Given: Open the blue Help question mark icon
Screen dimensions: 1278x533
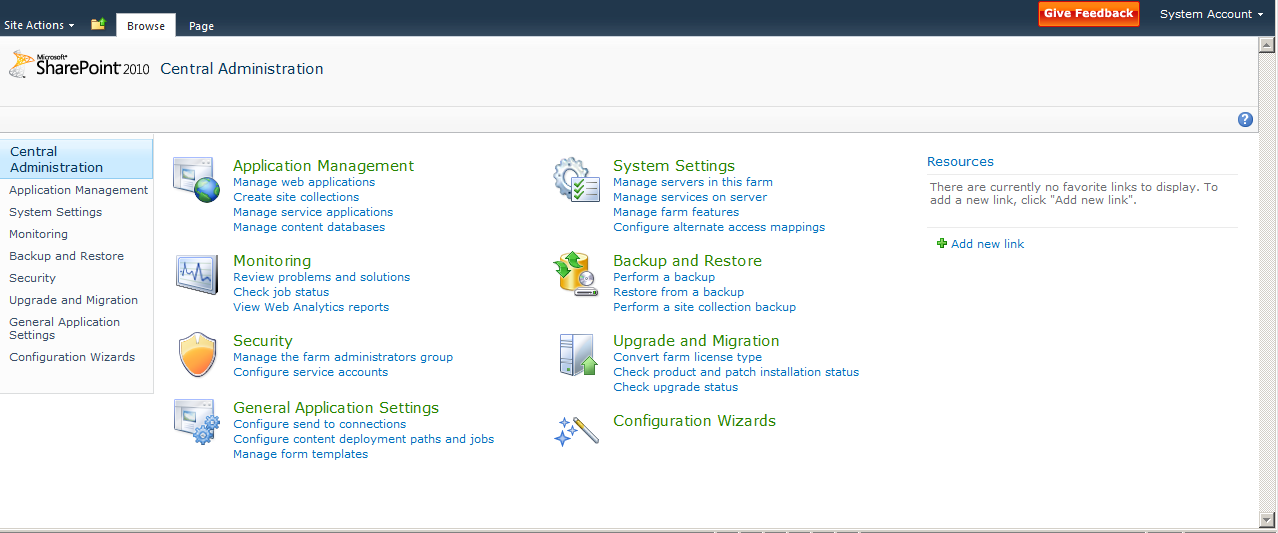Looking at the screenshot, I should pos(1245,120).
